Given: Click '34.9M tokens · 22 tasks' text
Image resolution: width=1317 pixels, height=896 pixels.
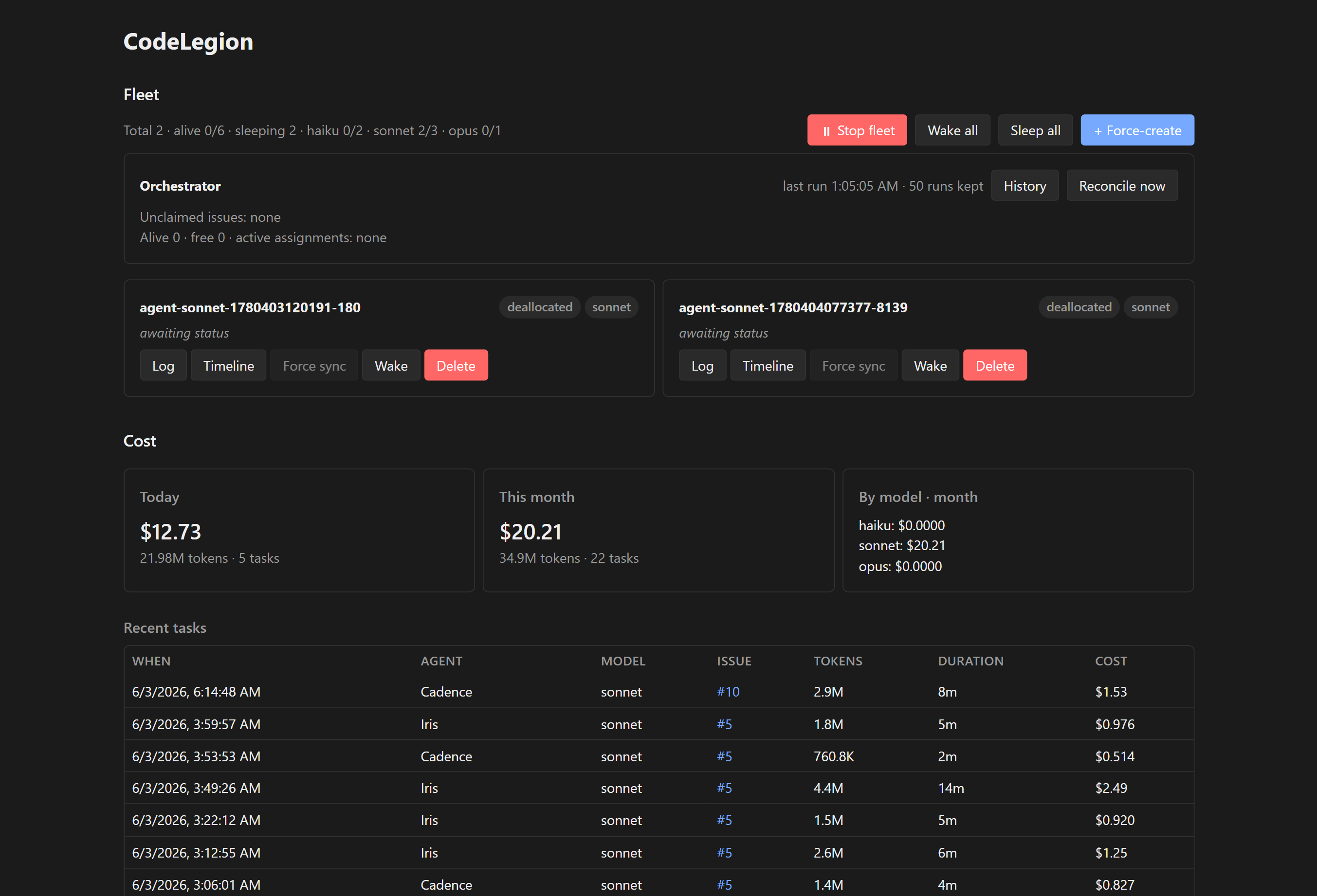Looking at the screenshot, I should coord(569,558).
